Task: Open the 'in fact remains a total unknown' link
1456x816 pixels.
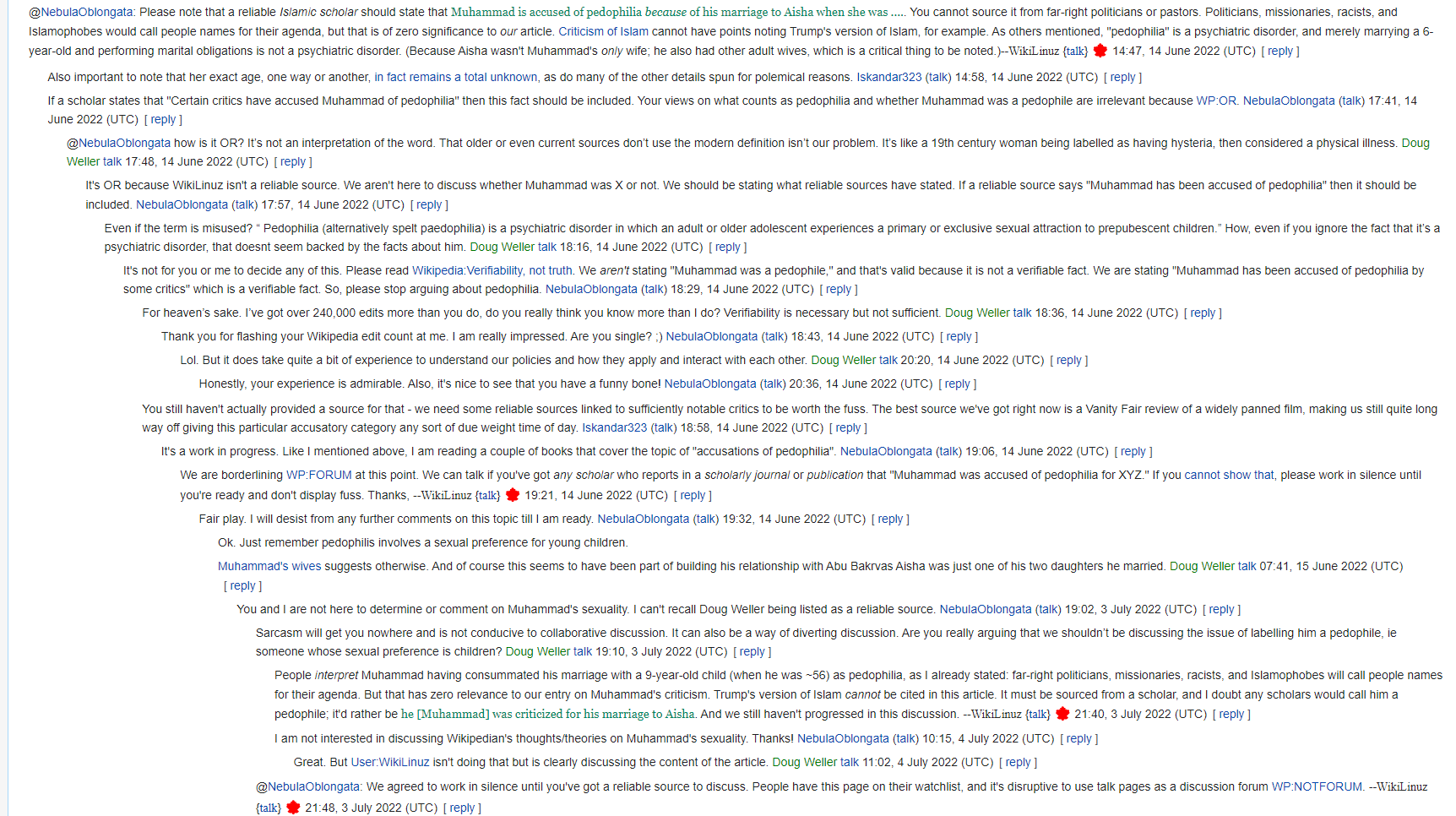Action: 456,77
